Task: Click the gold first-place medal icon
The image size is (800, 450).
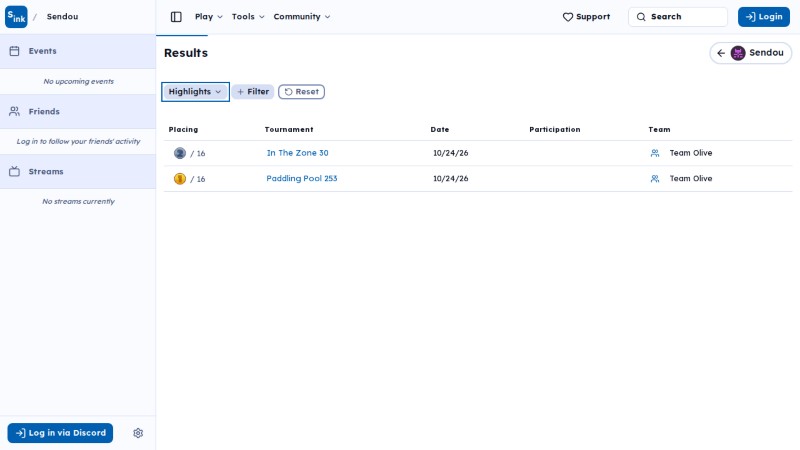Action: click(x=180, y=179)
